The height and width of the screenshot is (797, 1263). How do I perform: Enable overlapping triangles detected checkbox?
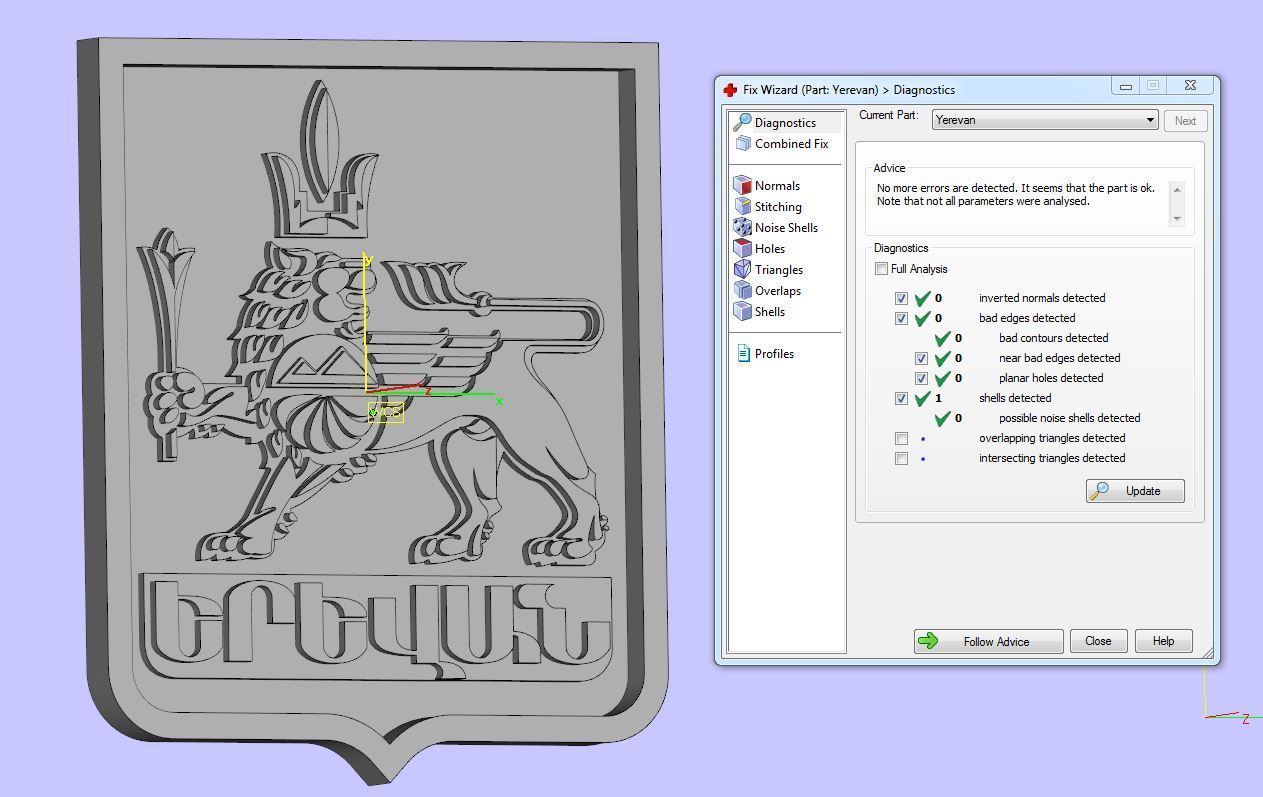[x=901, y=438]
